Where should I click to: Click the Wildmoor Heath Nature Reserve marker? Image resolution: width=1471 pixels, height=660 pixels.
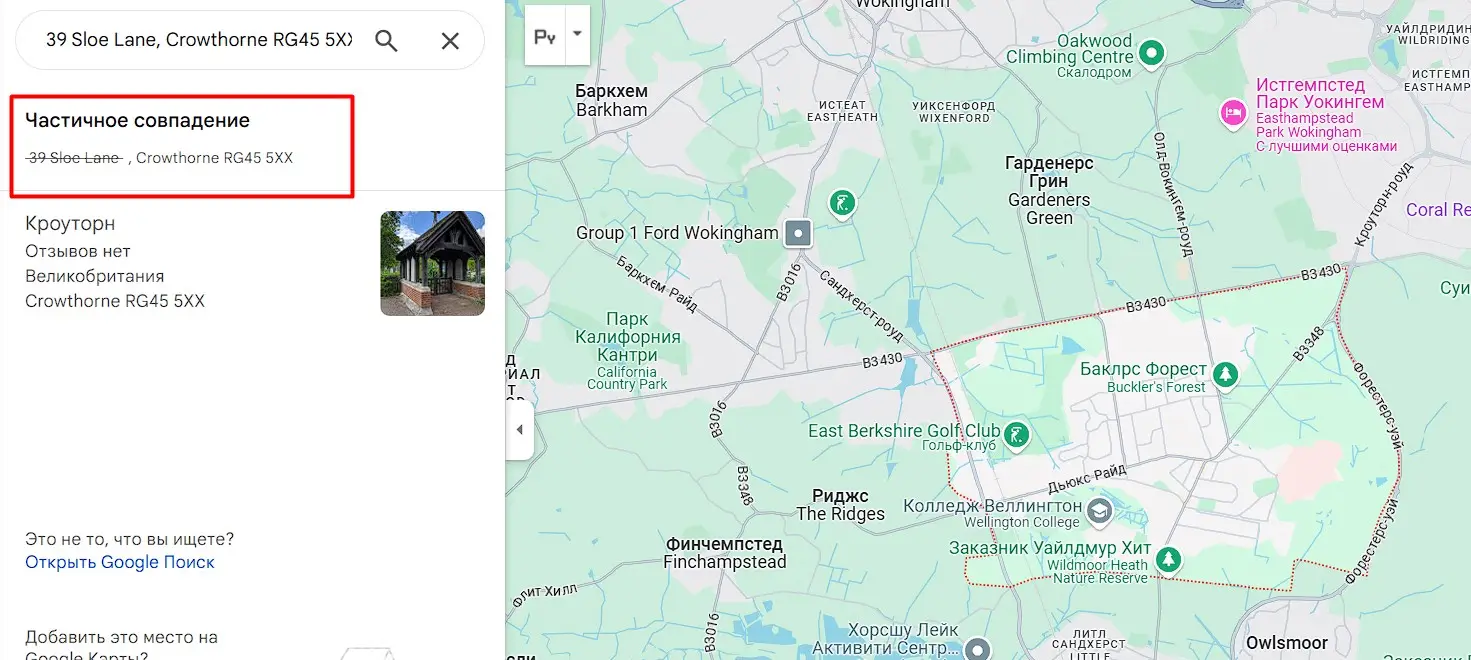coord(1168,559)
